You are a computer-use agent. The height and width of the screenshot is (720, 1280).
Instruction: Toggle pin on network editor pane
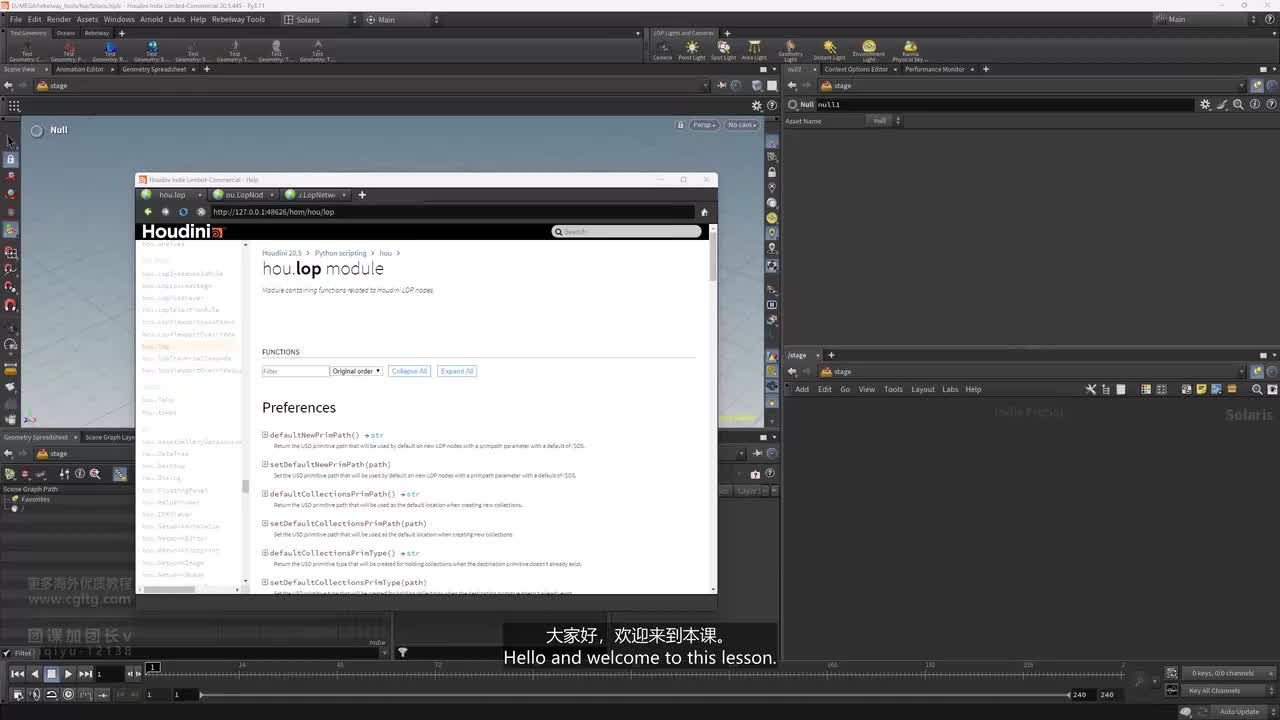(1257, 371)
